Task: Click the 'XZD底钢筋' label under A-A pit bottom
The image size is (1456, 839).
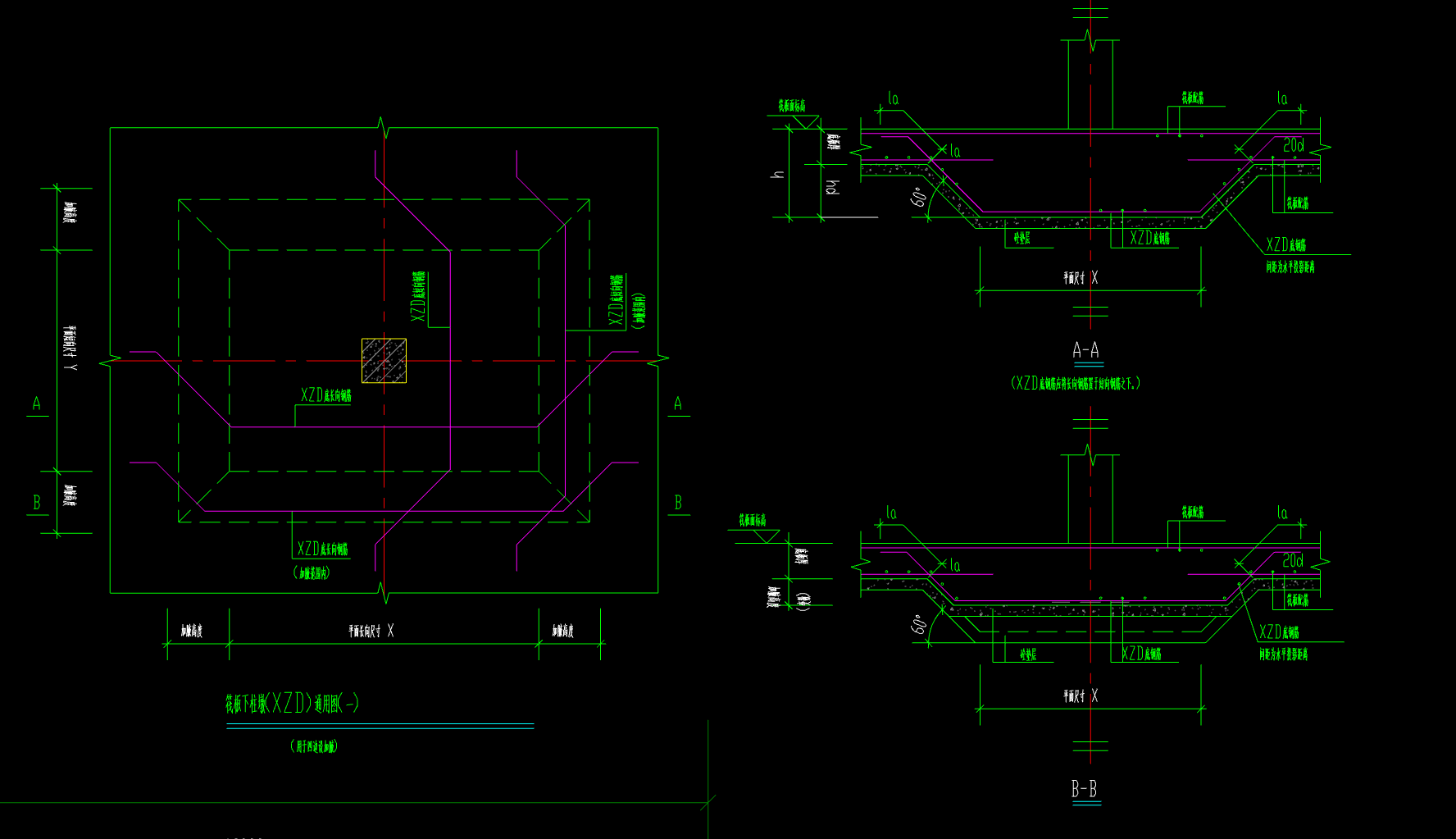Action: [x=1150, y=238]
